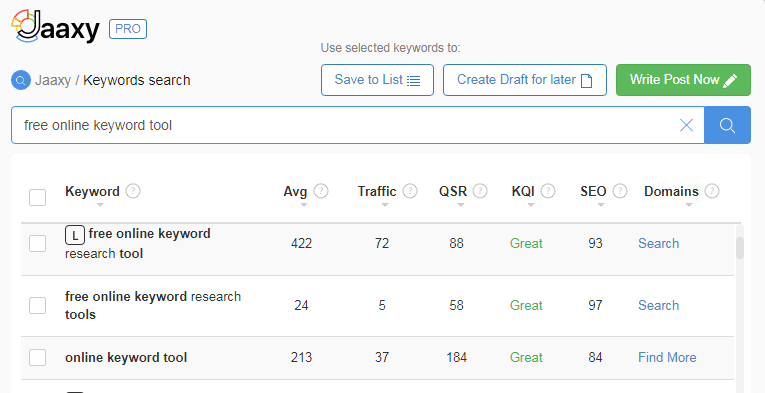Click SEO value 93
Image resolution: width=765 pixels, height=393 pixels.
[595, 243]
